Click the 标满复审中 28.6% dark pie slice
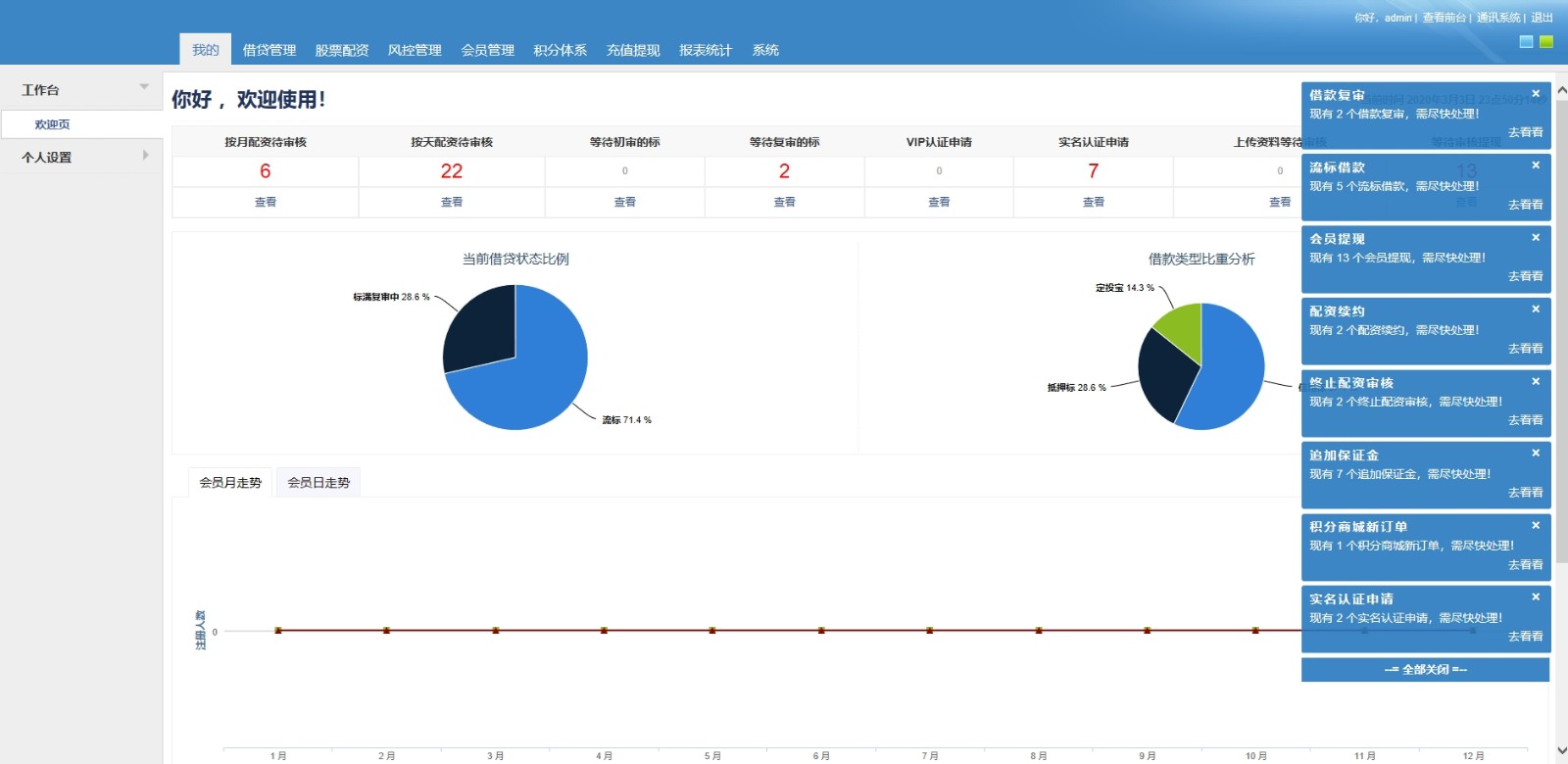Image resolution: width=1568 pixels, height=764 pixels. coord(480,328)
